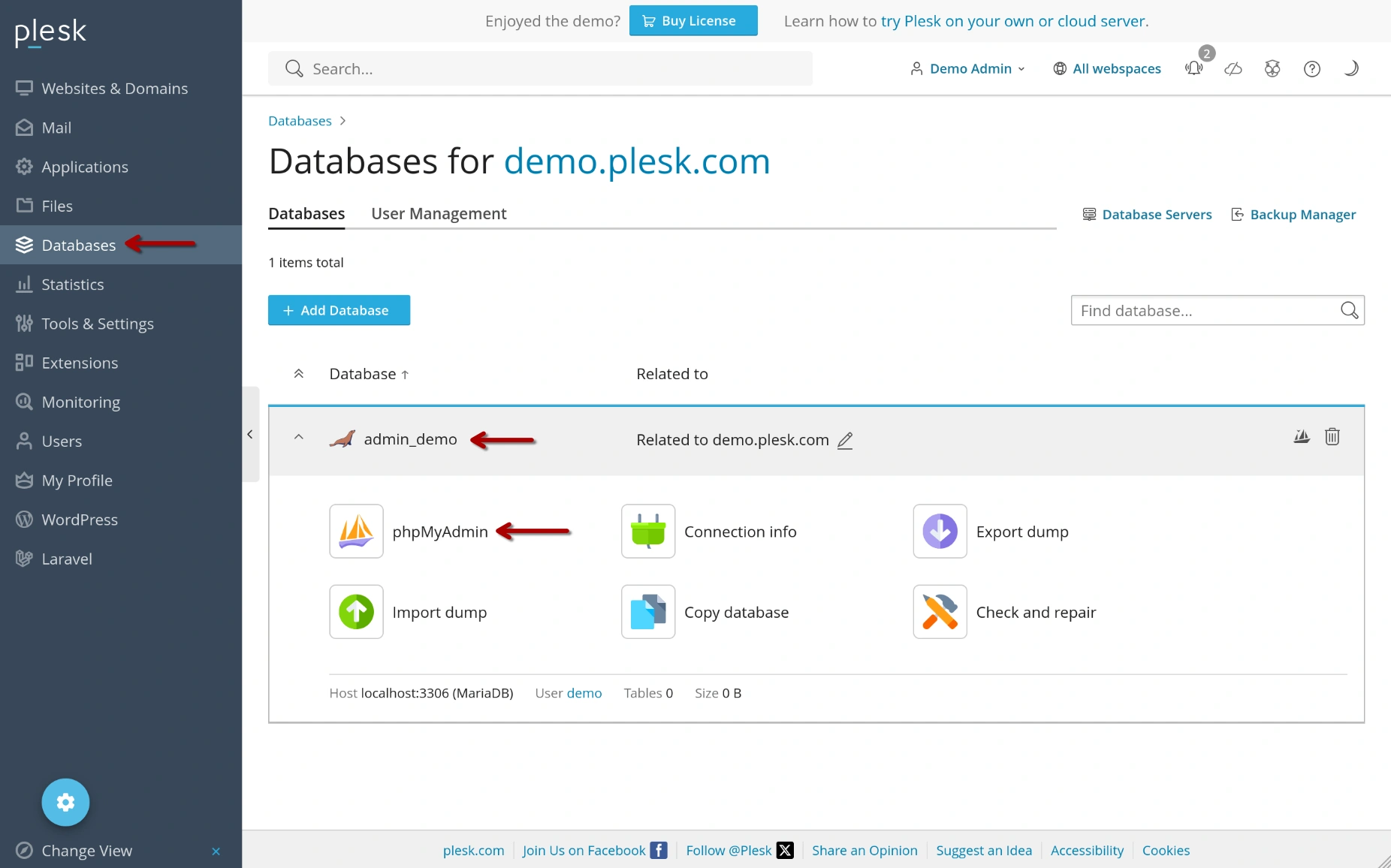Open the notifications bell with badge 2
Image resolution: width=1391 pixels, height=868 pixels.
(x=1195, y=69)
